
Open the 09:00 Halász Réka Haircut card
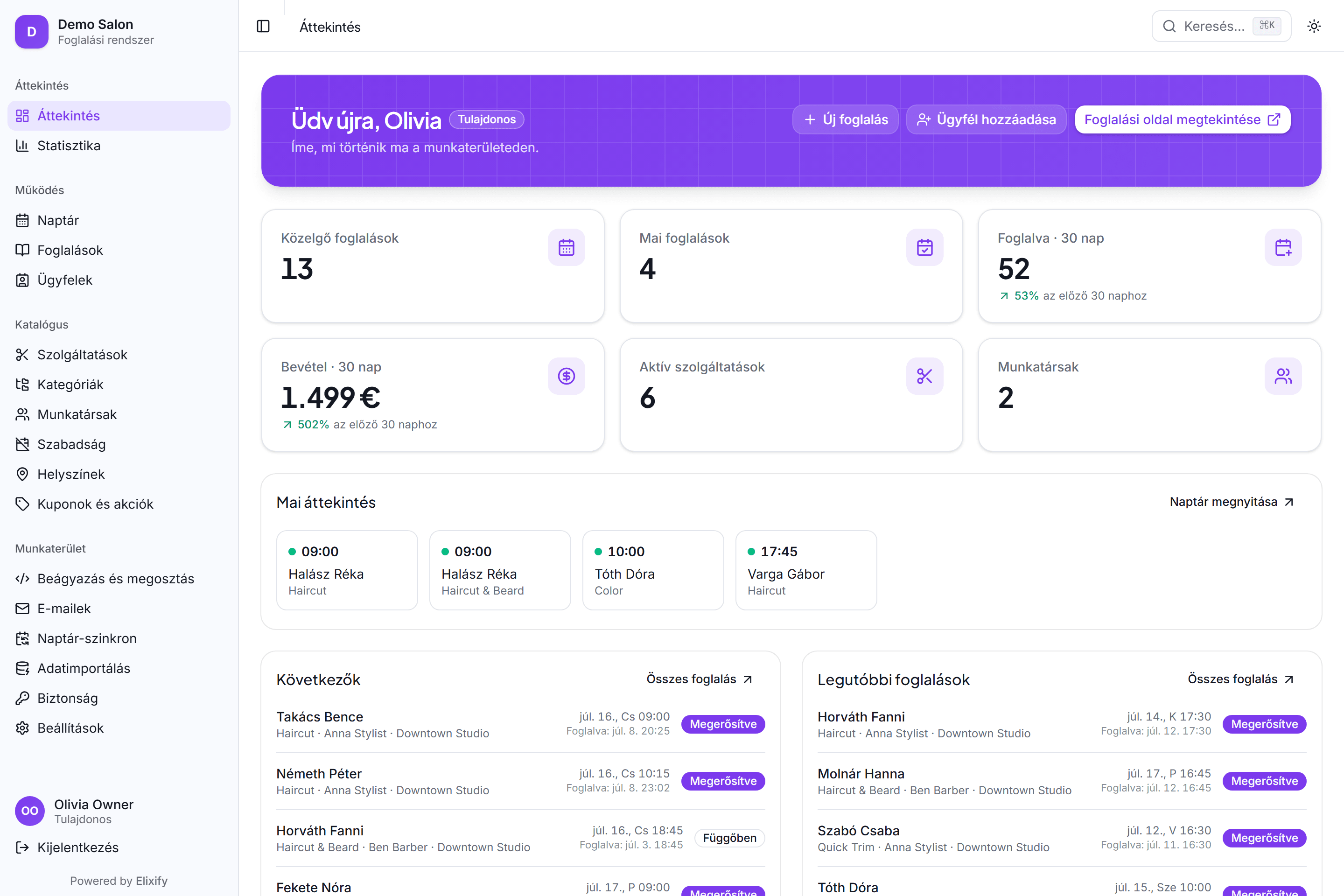(x=347, y=570)
